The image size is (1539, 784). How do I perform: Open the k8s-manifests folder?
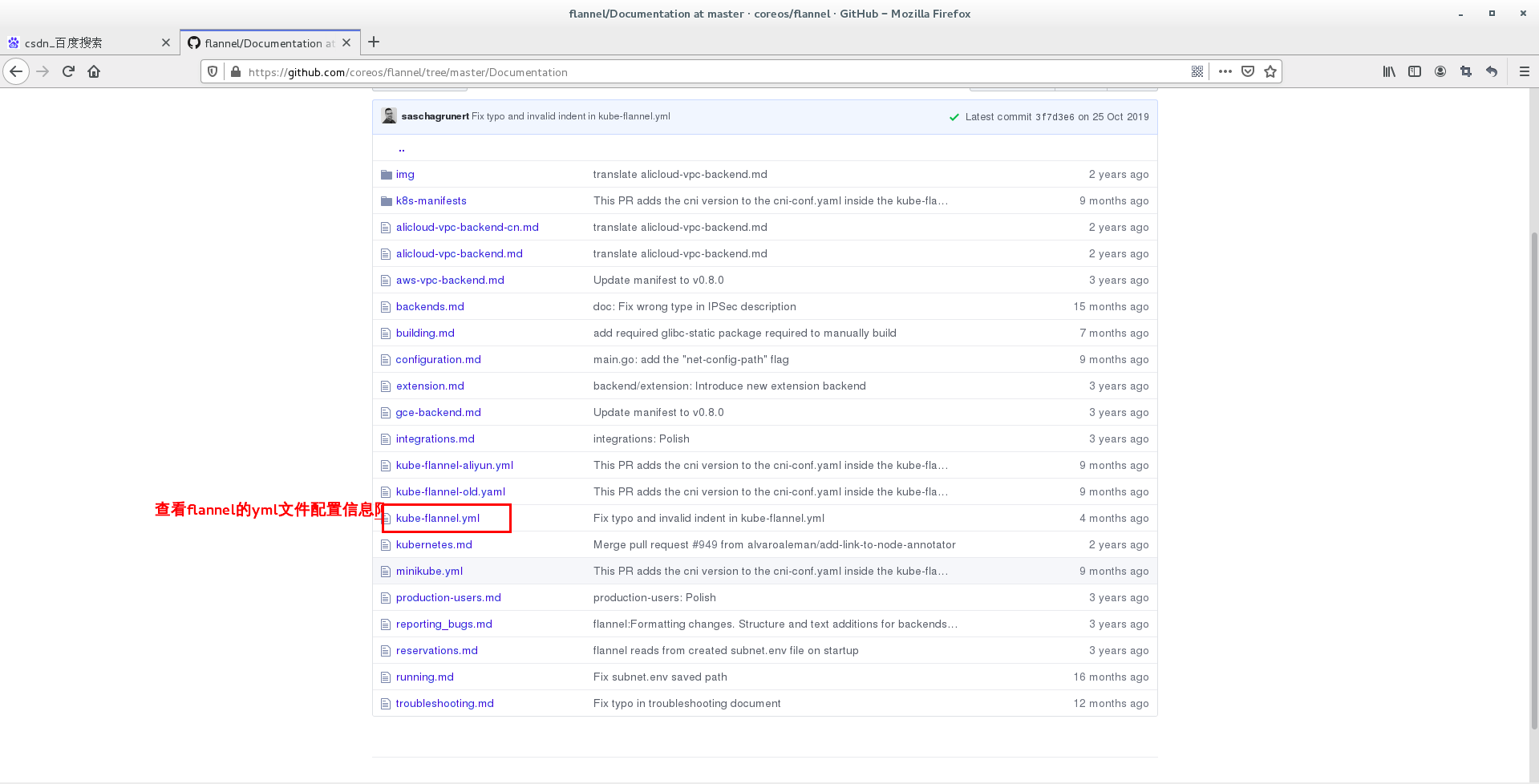click(431, 200)
